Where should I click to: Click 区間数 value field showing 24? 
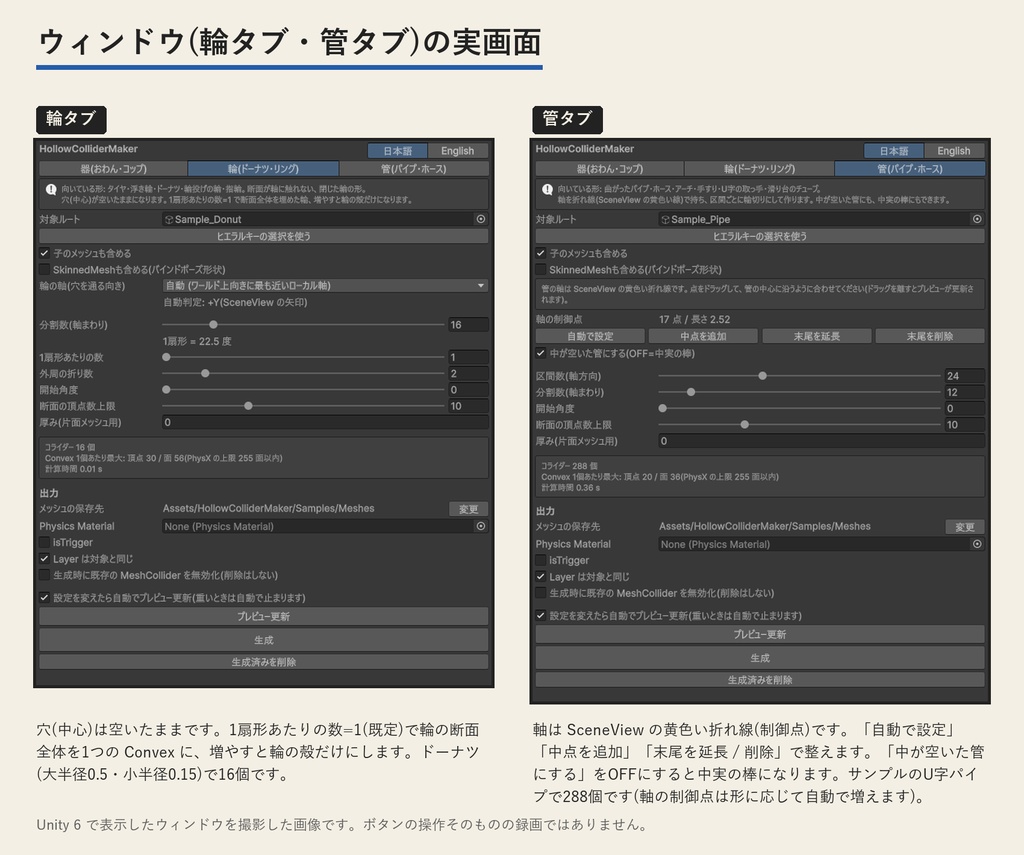coord(965,376)
